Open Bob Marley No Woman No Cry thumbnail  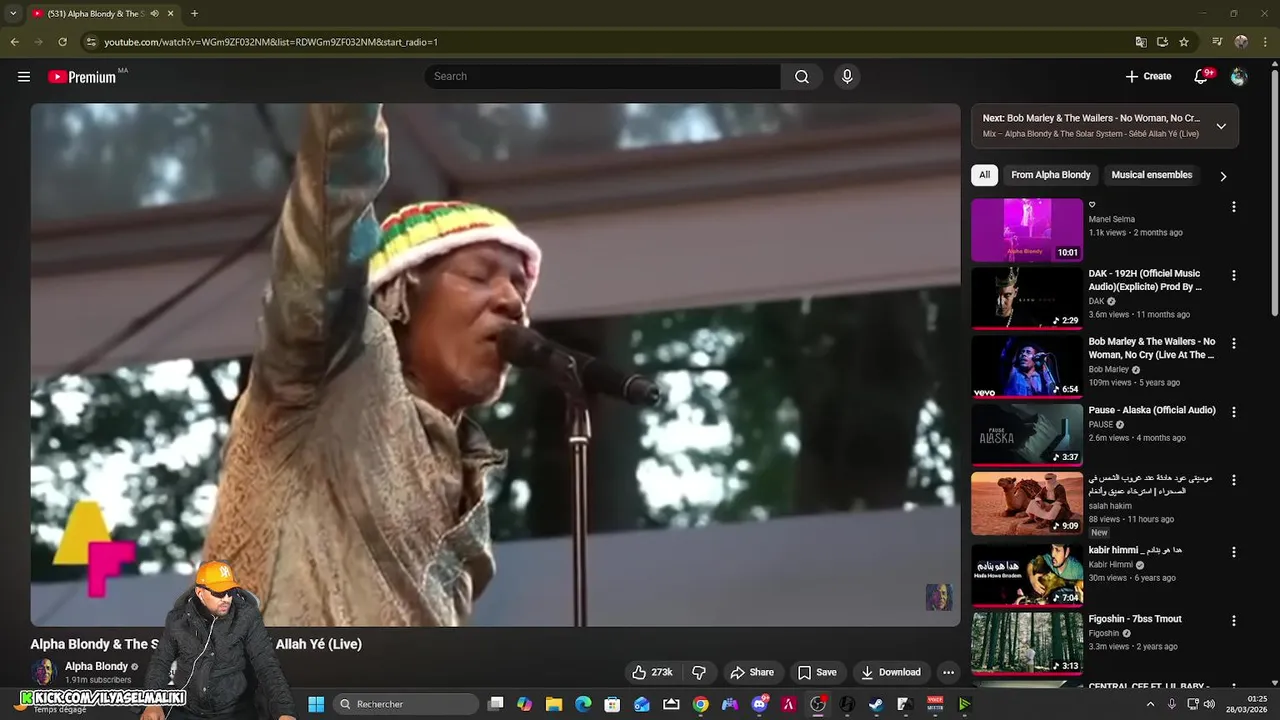1027,366
